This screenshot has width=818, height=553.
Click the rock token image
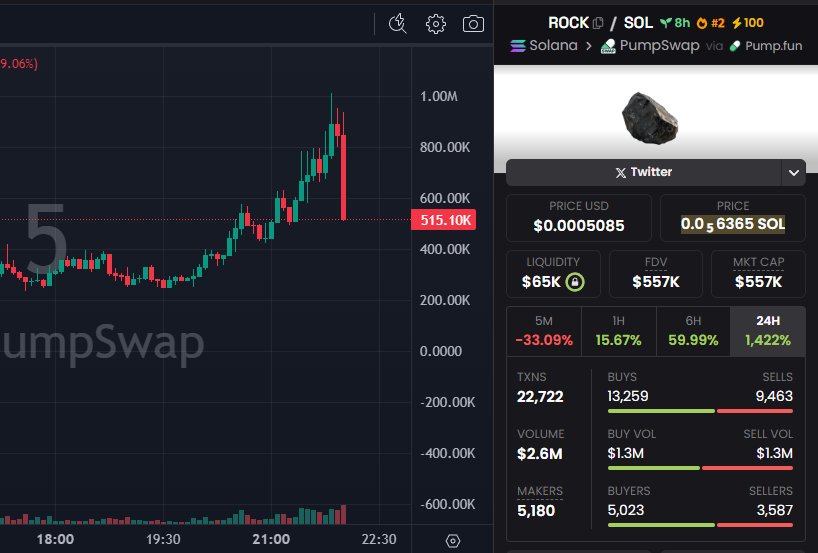tap(650, 115)
